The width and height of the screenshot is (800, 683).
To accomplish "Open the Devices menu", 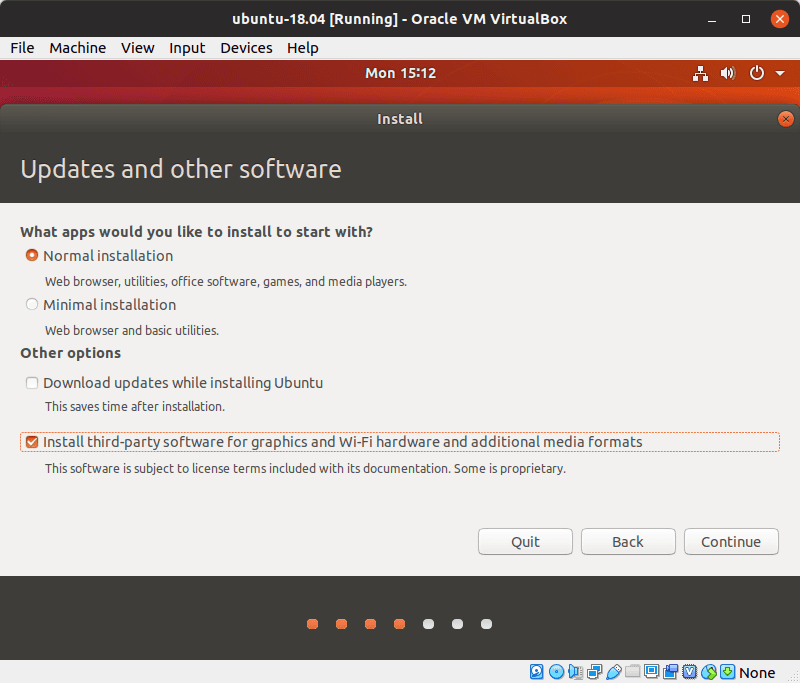I will pyautogui.click(x=246, y=48).
